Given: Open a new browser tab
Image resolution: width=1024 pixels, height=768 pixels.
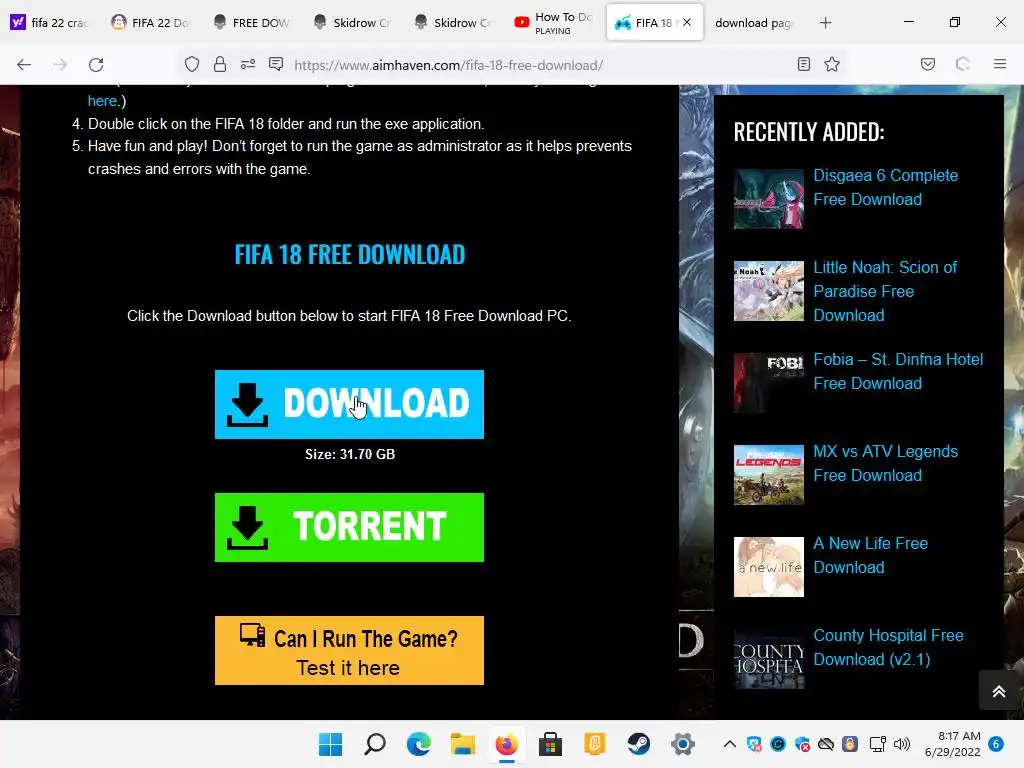Looking at the screenshot, I should (x=825, y=23).
